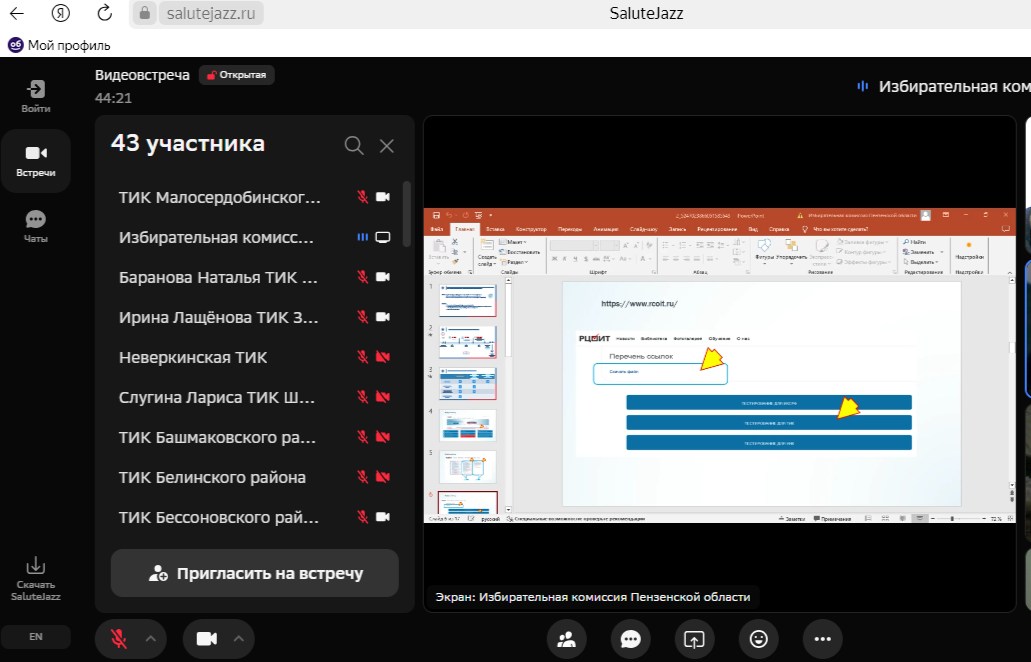The image size is (1031, 662).
Task: Start screen sharing with the share button
Action: coord(694,639)
